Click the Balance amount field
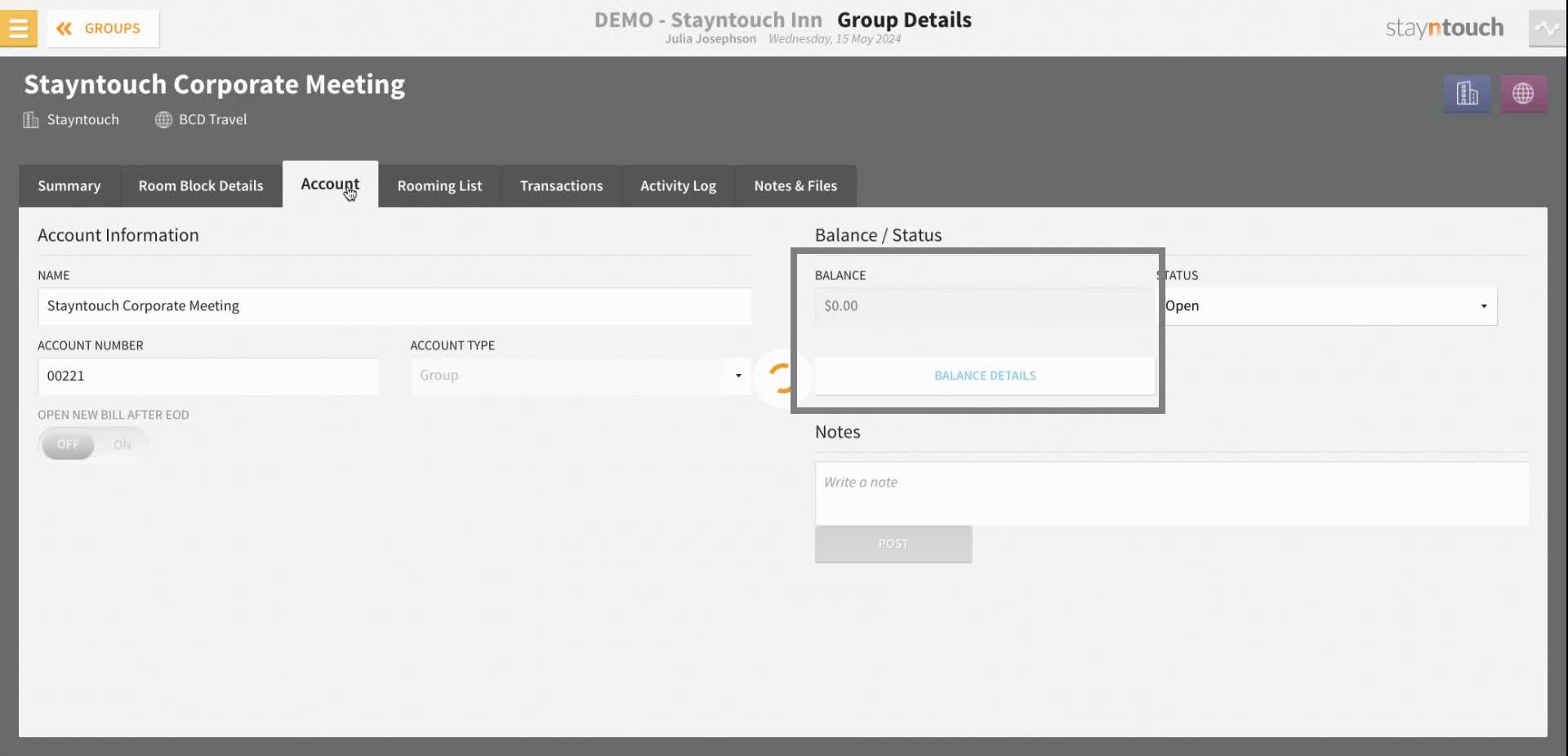Image resolution: width=1568 pixels, height=756 pixels. 984,306
